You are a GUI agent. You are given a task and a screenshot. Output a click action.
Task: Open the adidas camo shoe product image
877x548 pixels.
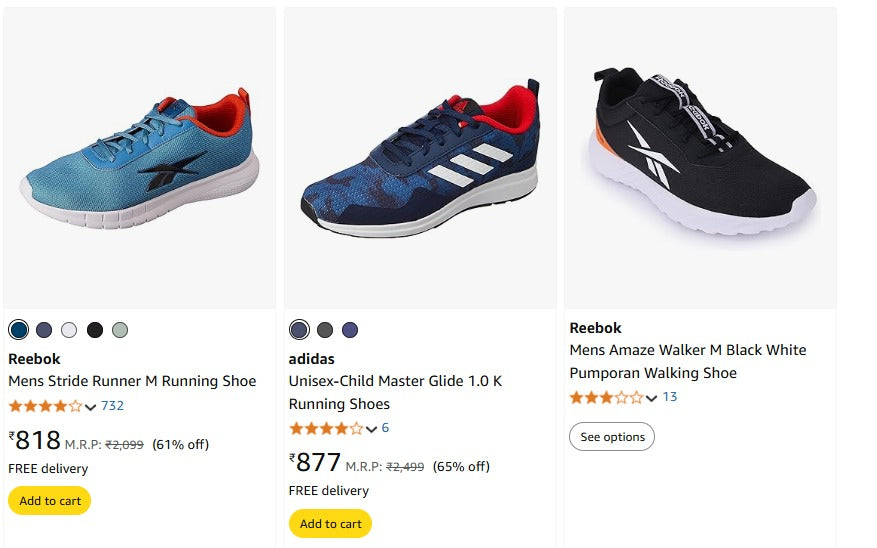click(420, 160)
